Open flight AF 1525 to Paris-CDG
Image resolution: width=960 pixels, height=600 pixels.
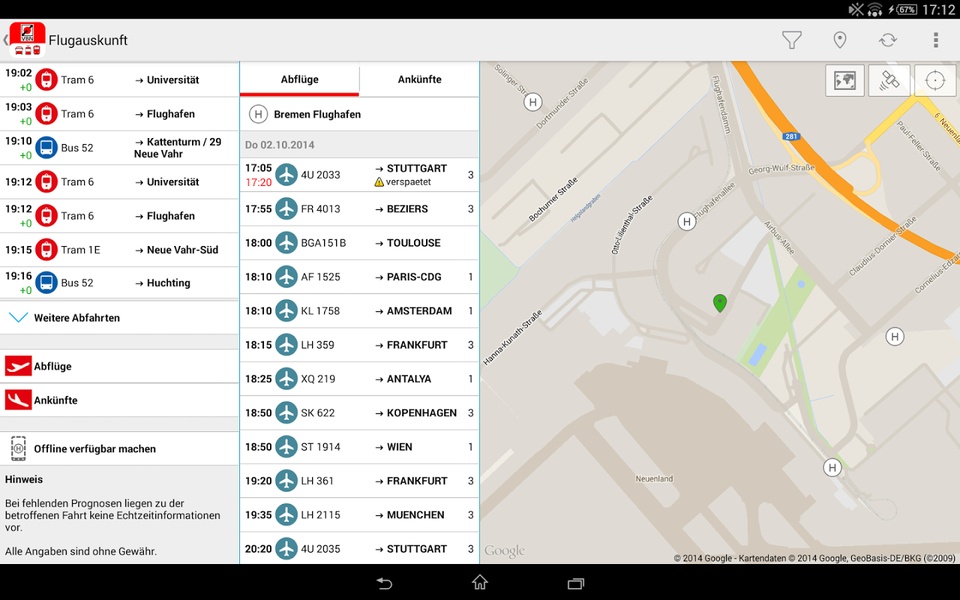pyautogui.click(x=359, y=277)
